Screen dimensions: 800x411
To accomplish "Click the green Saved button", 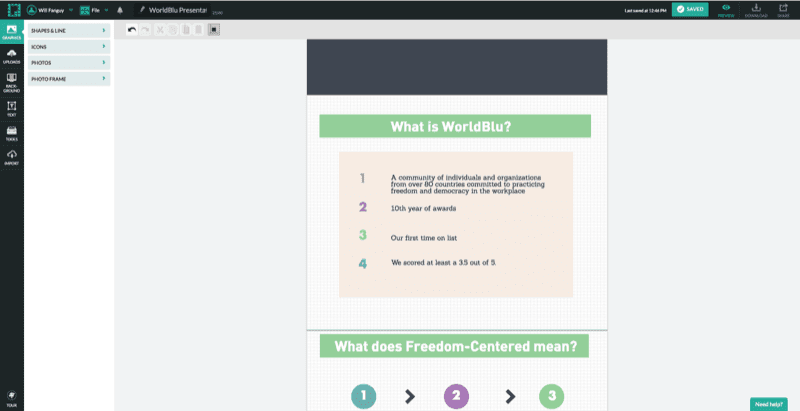I will [x=690, y=9].
